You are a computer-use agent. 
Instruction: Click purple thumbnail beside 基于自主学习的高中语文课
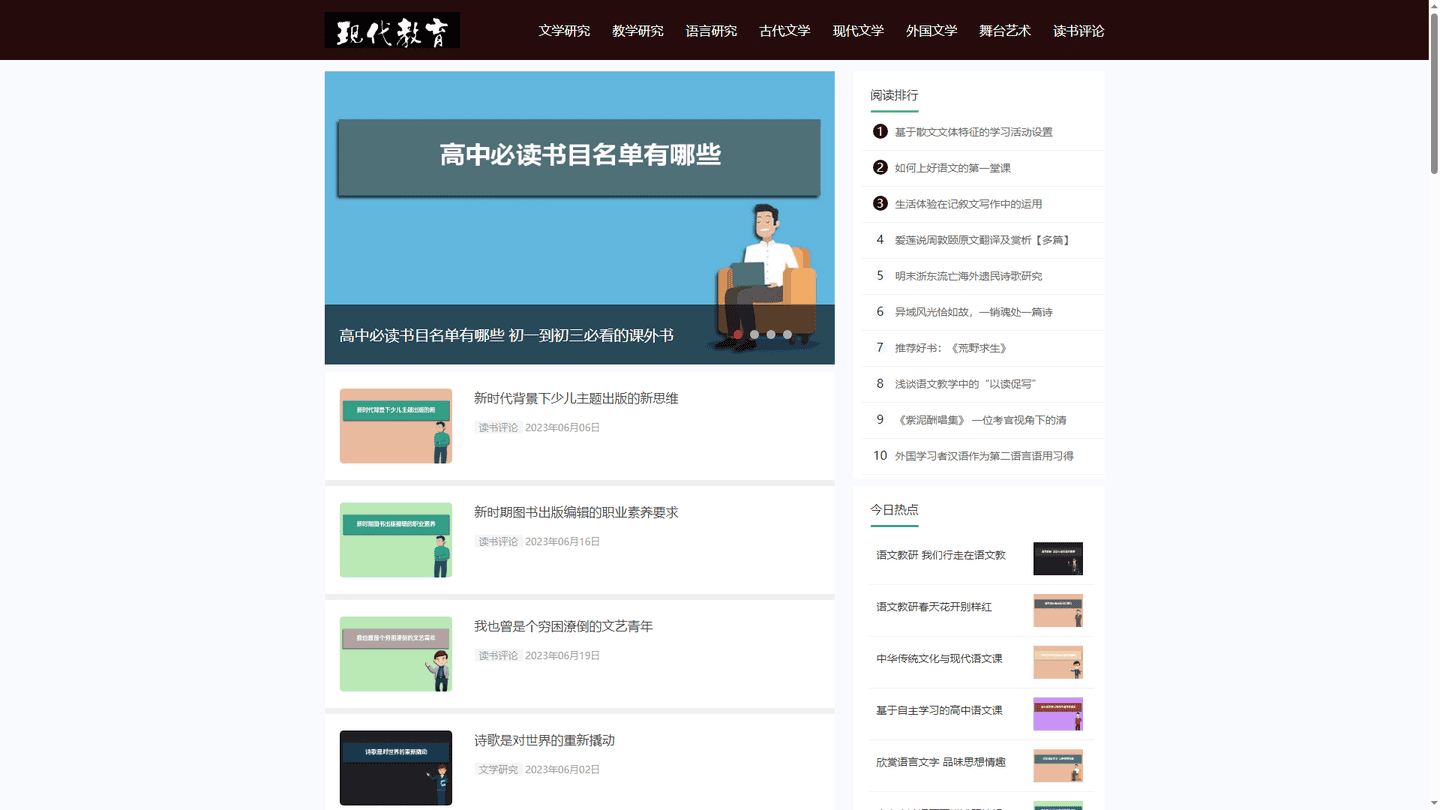coord(1058,714)
